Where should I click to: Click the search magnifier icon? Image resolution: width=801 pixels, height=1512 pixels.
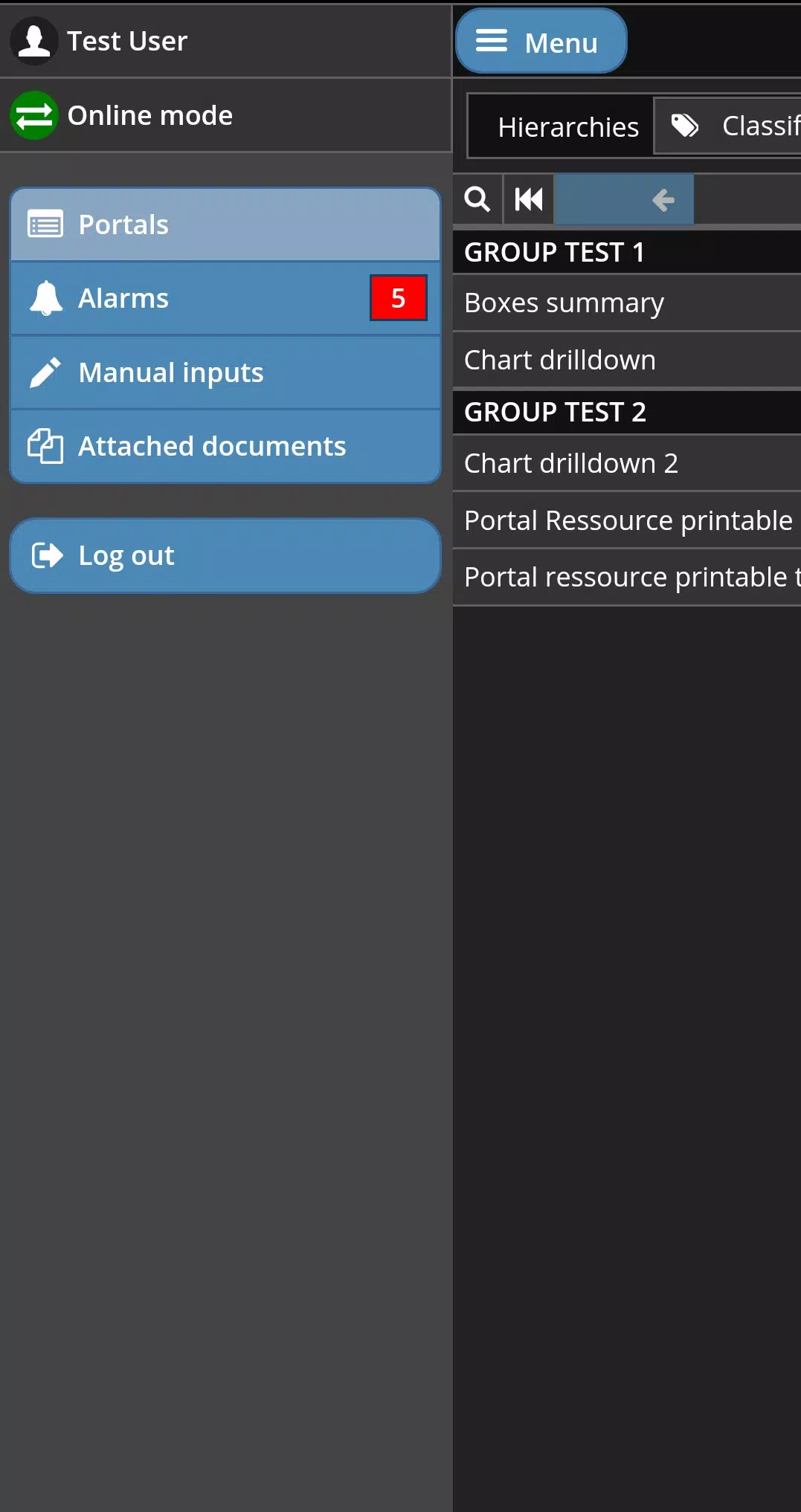(477, 199)
